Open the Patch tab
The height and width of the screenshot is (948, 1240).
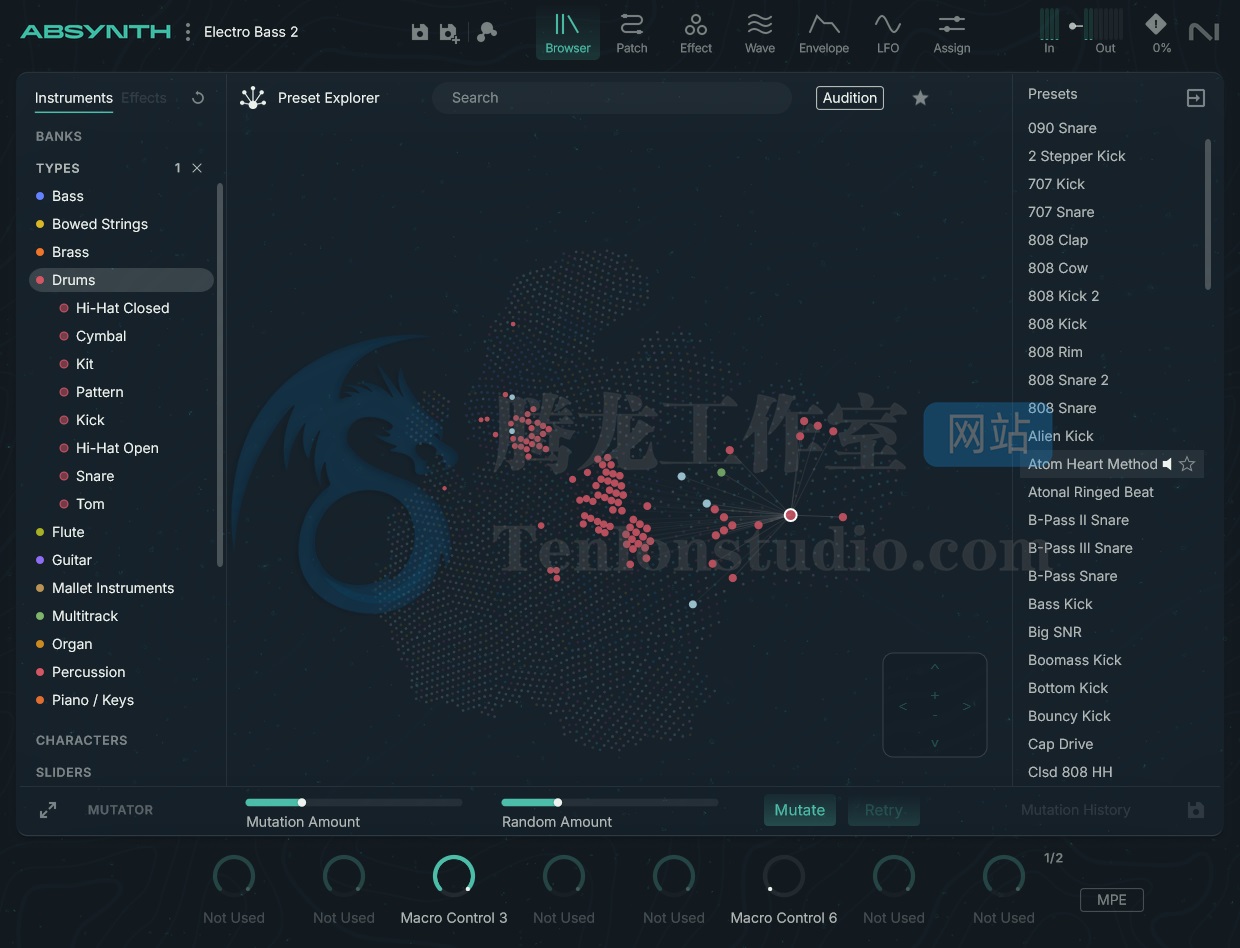632,33
